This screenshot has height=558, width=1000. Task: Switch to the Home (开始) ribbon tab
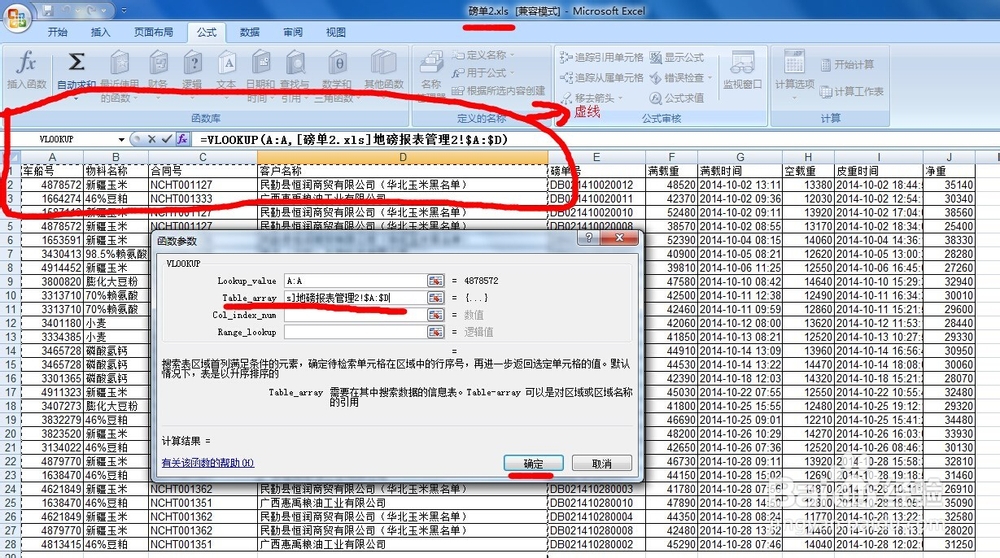(57, 32)
